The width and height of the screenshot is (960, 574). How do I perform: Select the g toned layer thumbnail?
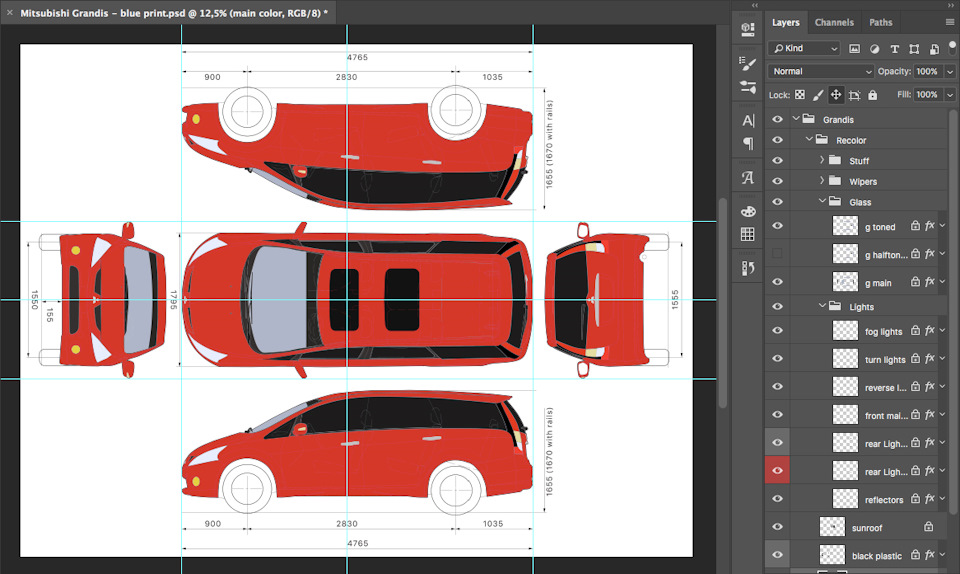click(x=845, y=226)
